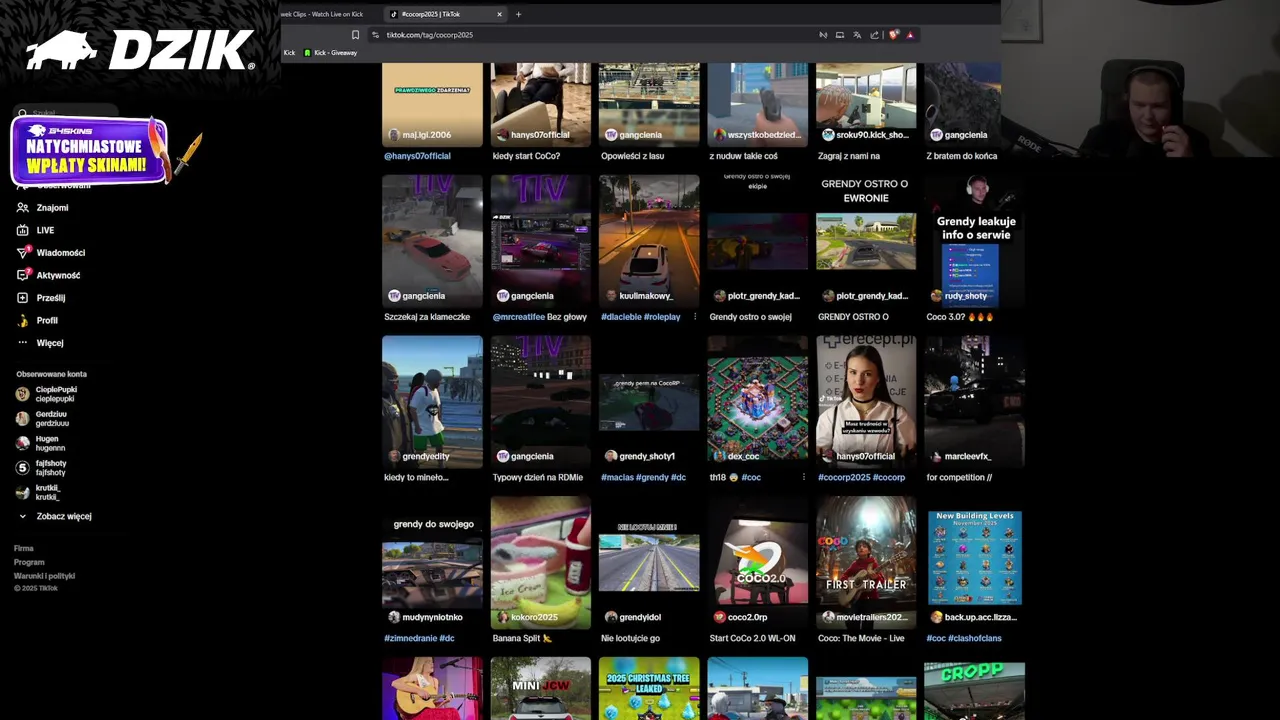Open Nie lootujcie go video thumbnail
Image resolution: width=1280 pixels, height=720 pixels.
click(x=649, y=562)
